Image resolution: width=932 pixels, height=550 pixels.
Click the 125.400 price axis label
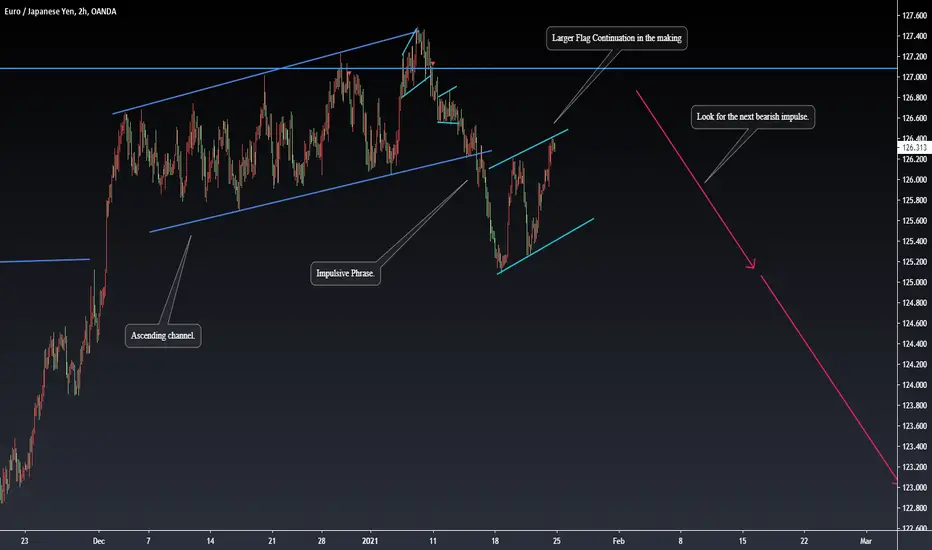coord(914,241)
